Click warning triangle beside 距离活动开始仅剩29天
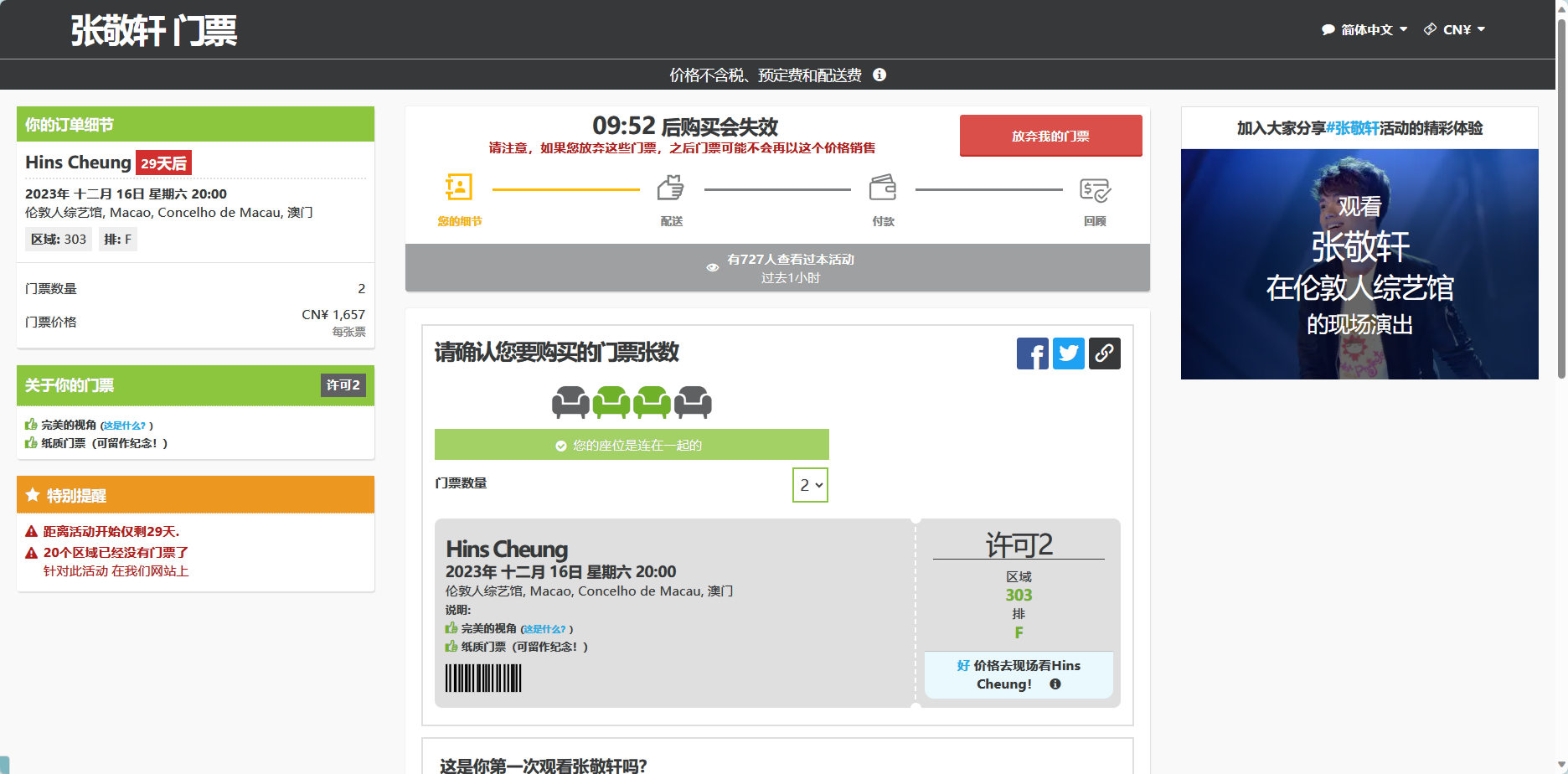The height and width of the screenshot is (774, 1568). (32, 532)
